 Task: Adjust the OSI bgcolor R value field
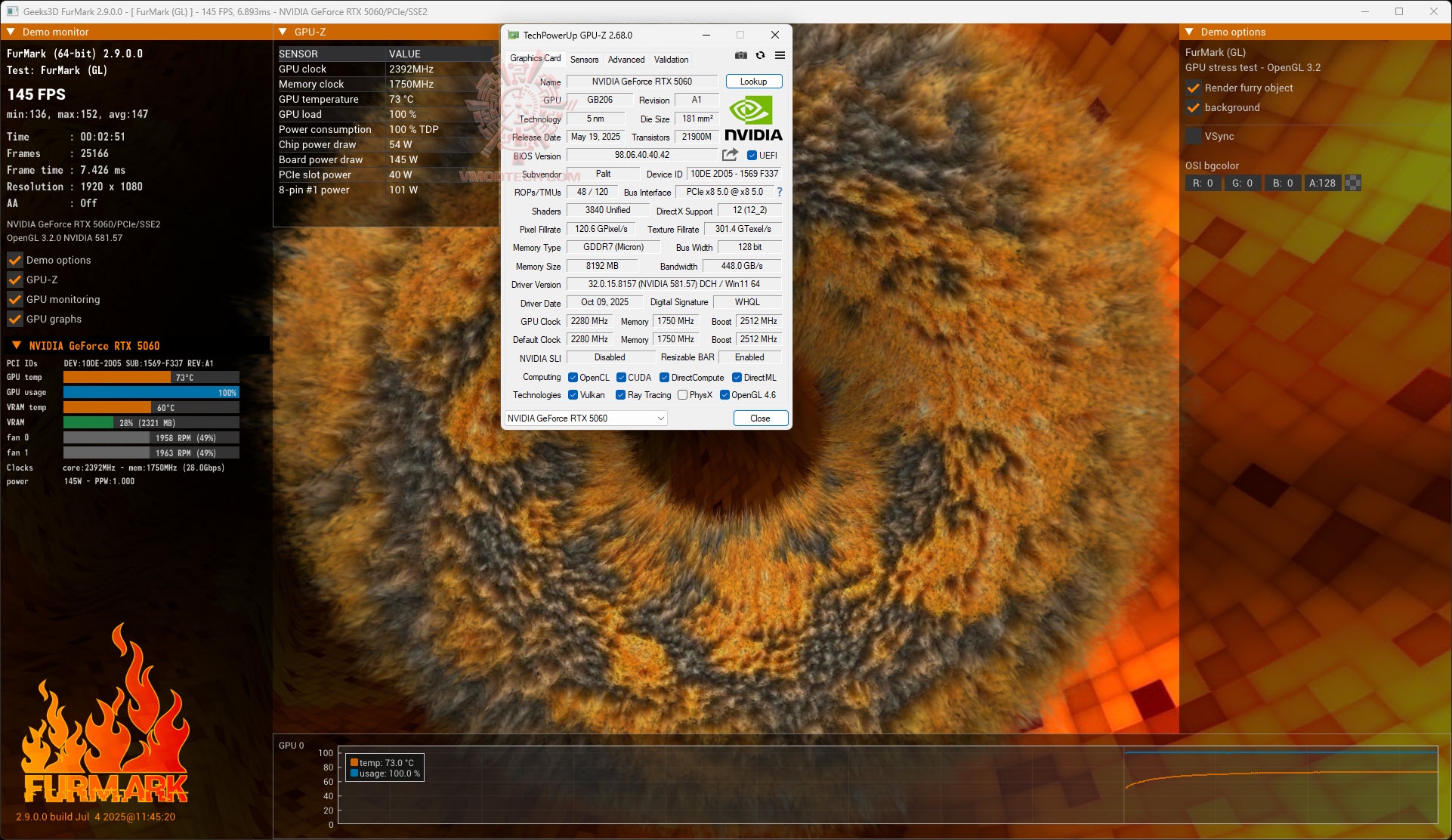coord(1203,183)
